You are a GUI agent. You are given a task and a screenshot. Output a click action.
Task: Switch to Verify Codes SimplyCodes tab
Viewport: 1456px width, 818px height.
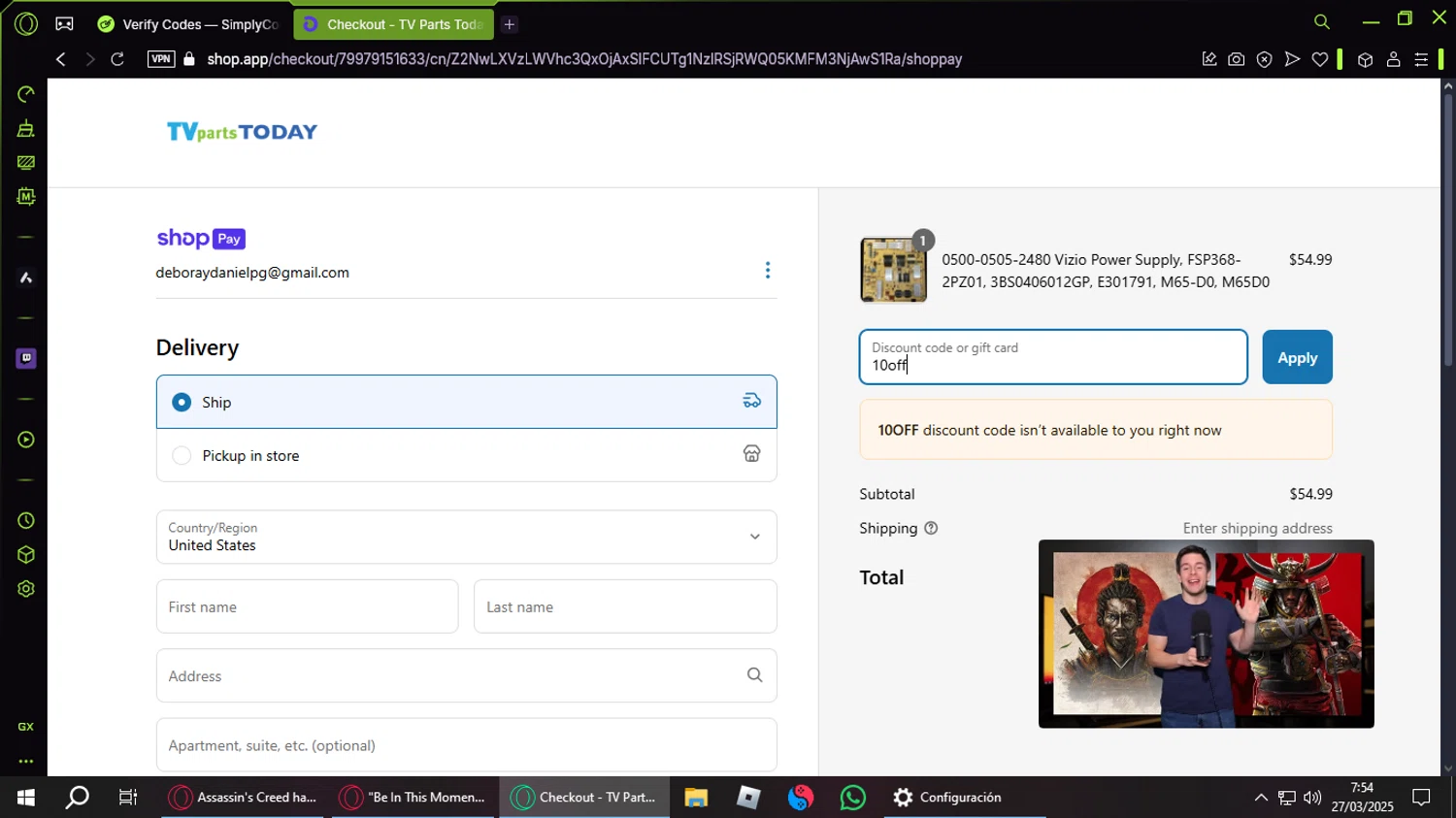coord(189,24)
